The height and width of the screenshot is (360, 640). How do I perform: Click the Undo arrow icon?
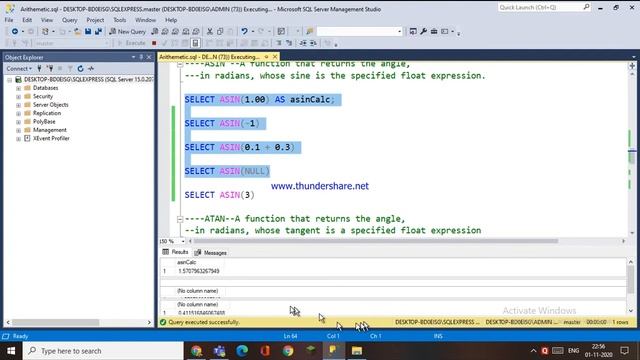click(244, 31)
